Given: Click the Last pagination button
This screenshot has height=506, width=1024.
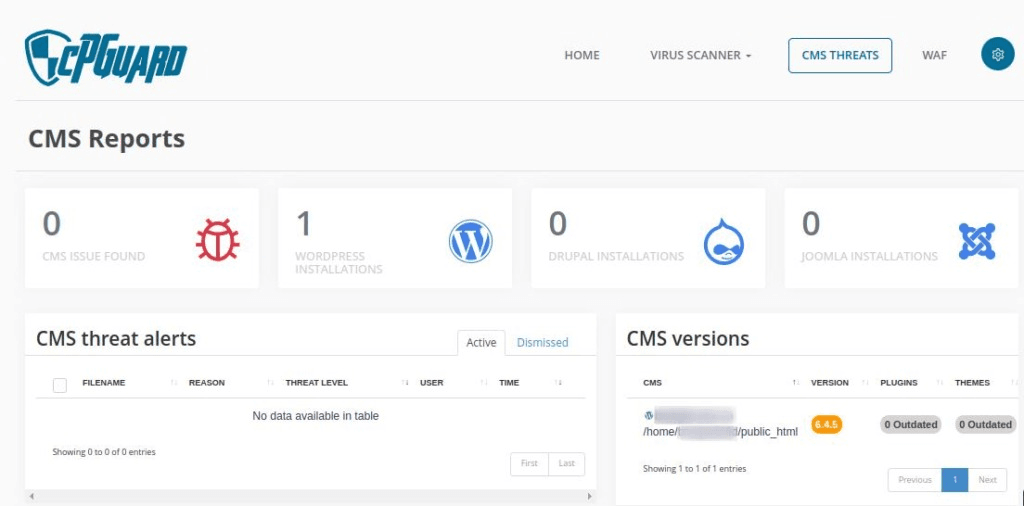Looking at the screenshot, I should tap(567, 464).
